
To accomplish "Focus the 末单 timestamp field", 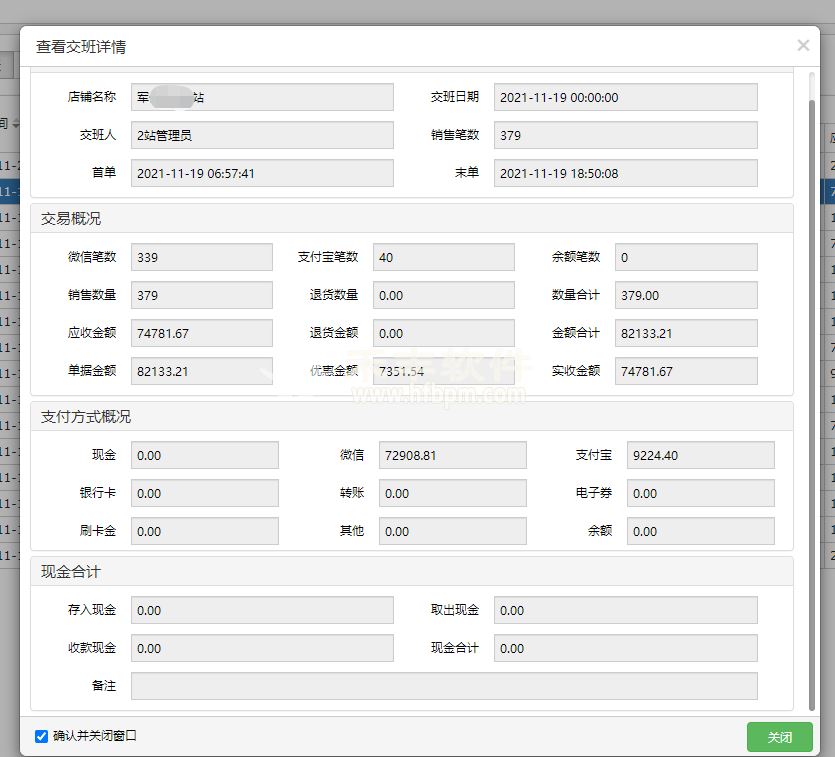I will point(625,173).
